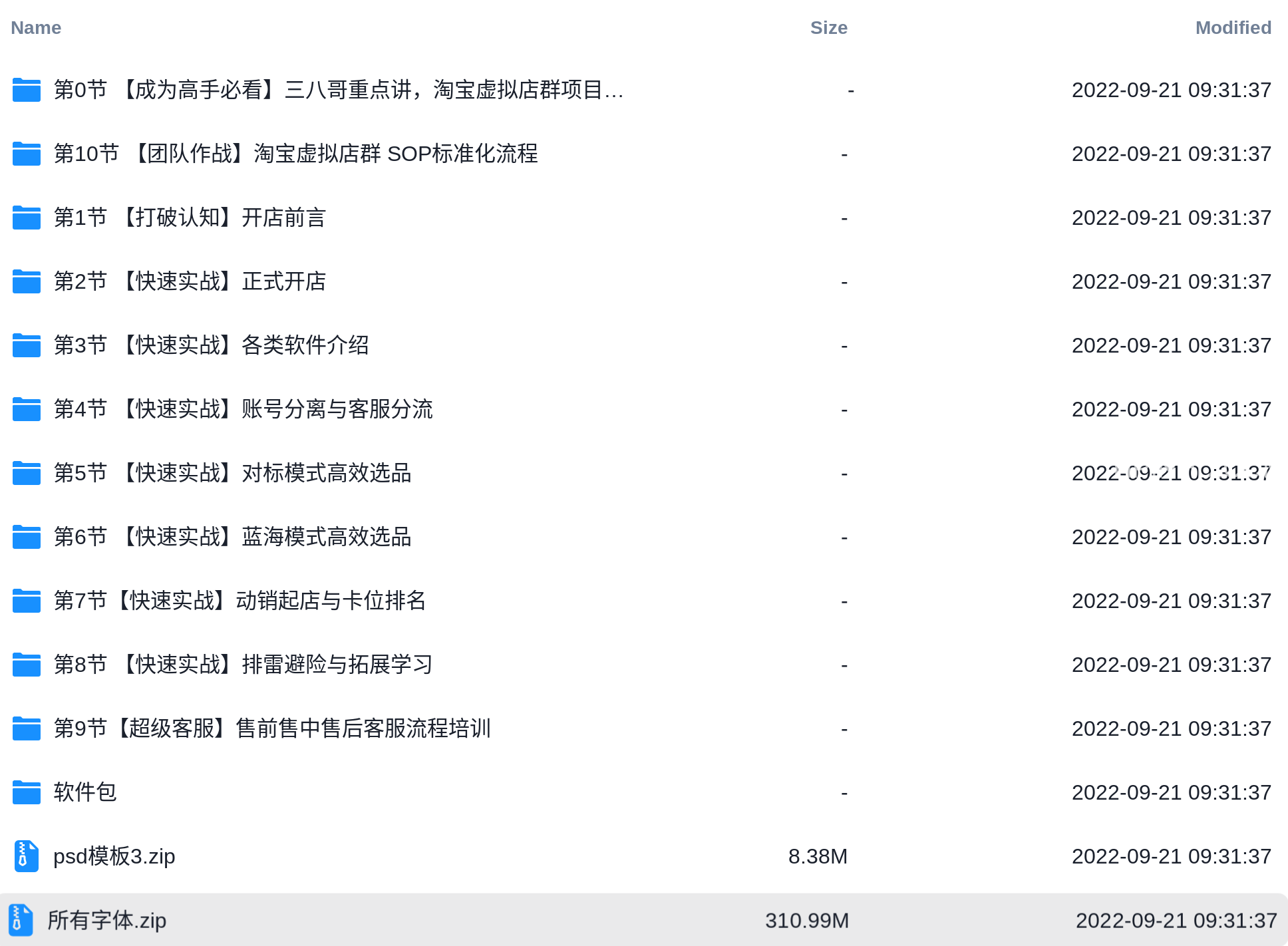
Task: Click the folder icon beside 第6节 蓝海模式高效选品
Action: click(x=27, y=537)
